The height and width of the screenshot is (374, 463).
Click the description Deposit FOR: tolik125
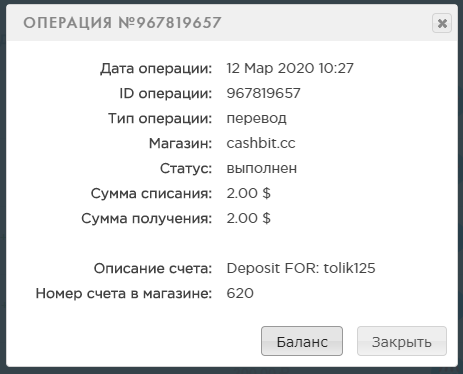coord(301,268)
